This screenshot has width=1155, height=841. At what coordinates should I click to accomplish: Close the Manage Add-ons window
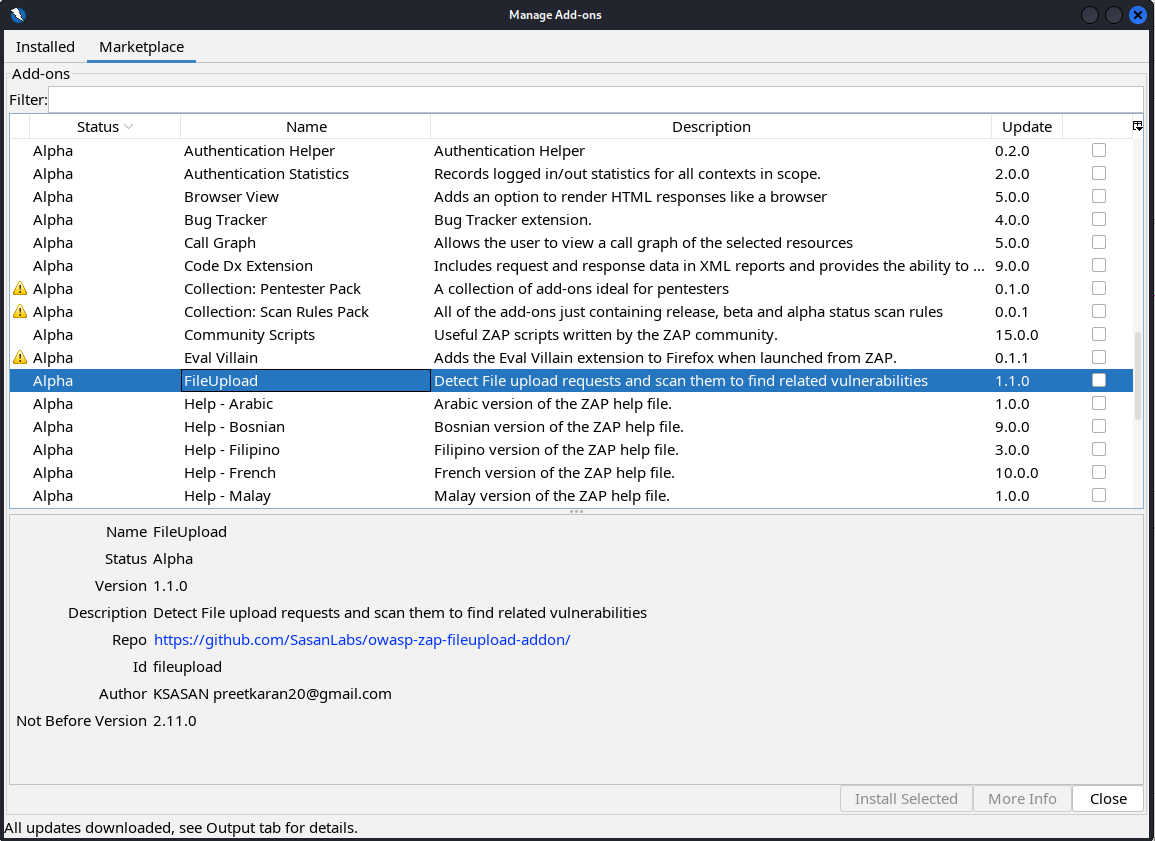1137,15
